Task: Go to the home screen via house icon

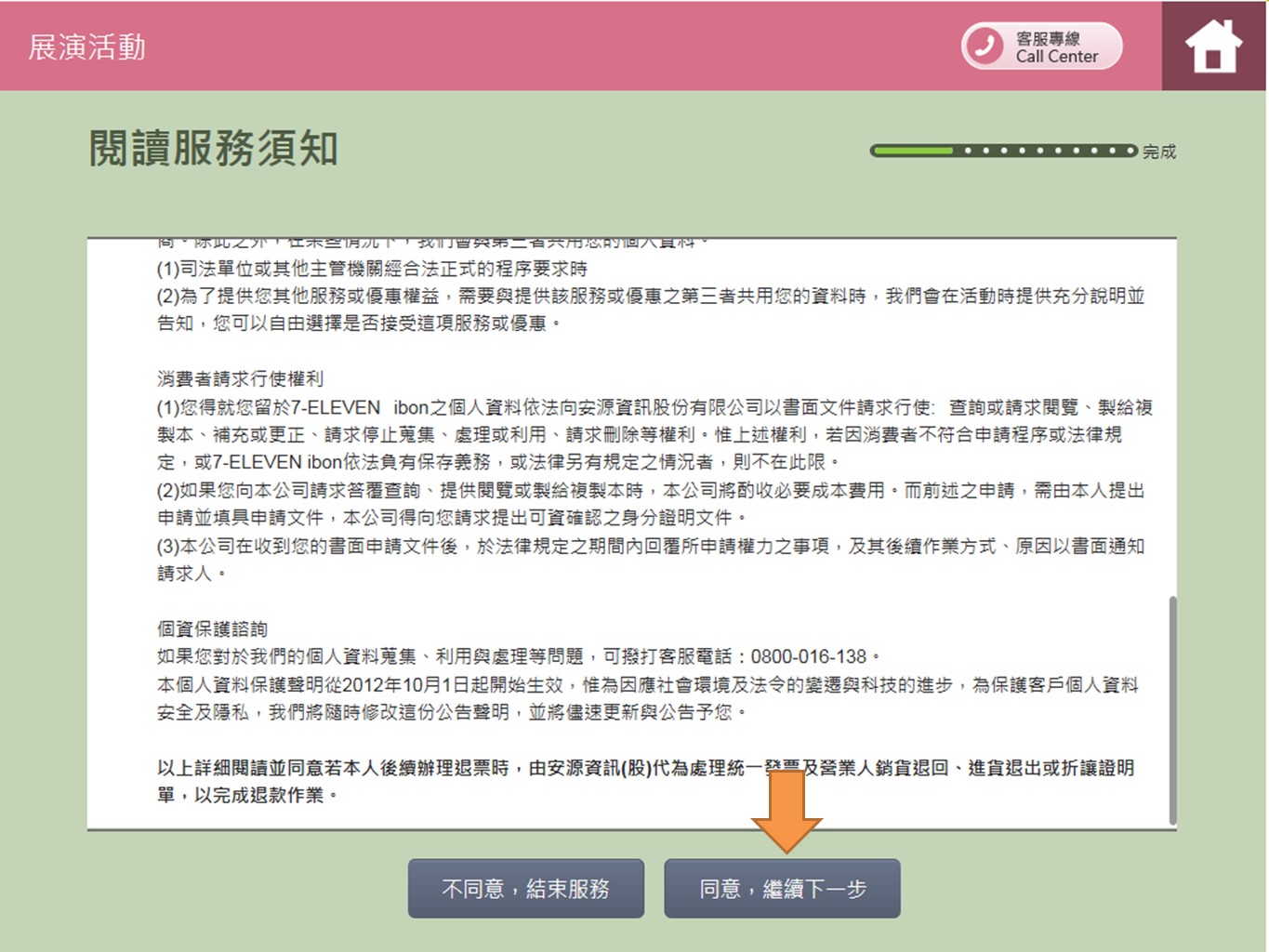Action: [x=1213, y=46]
